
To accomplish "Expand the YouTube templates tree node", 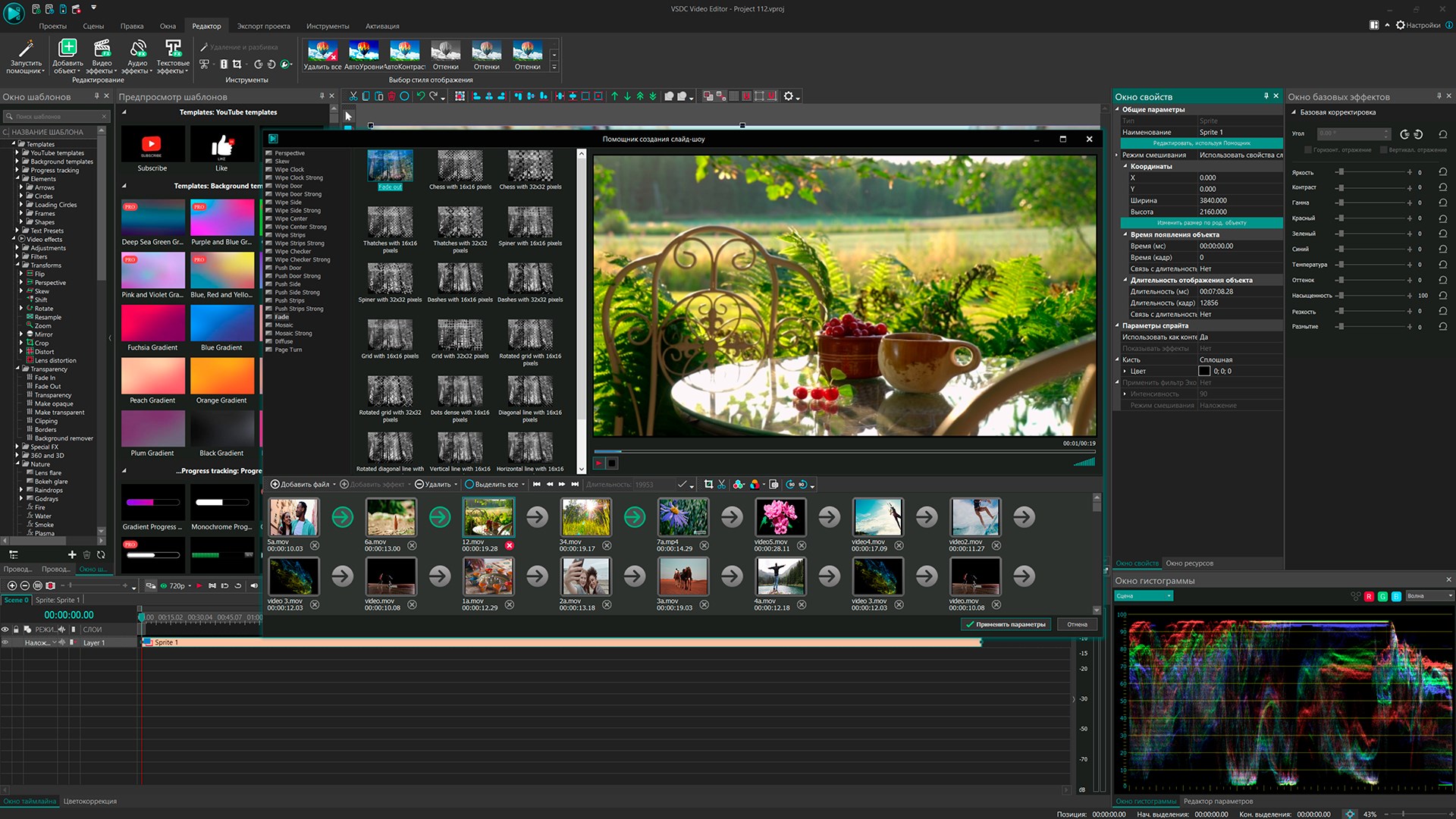I will pos(17,152).
